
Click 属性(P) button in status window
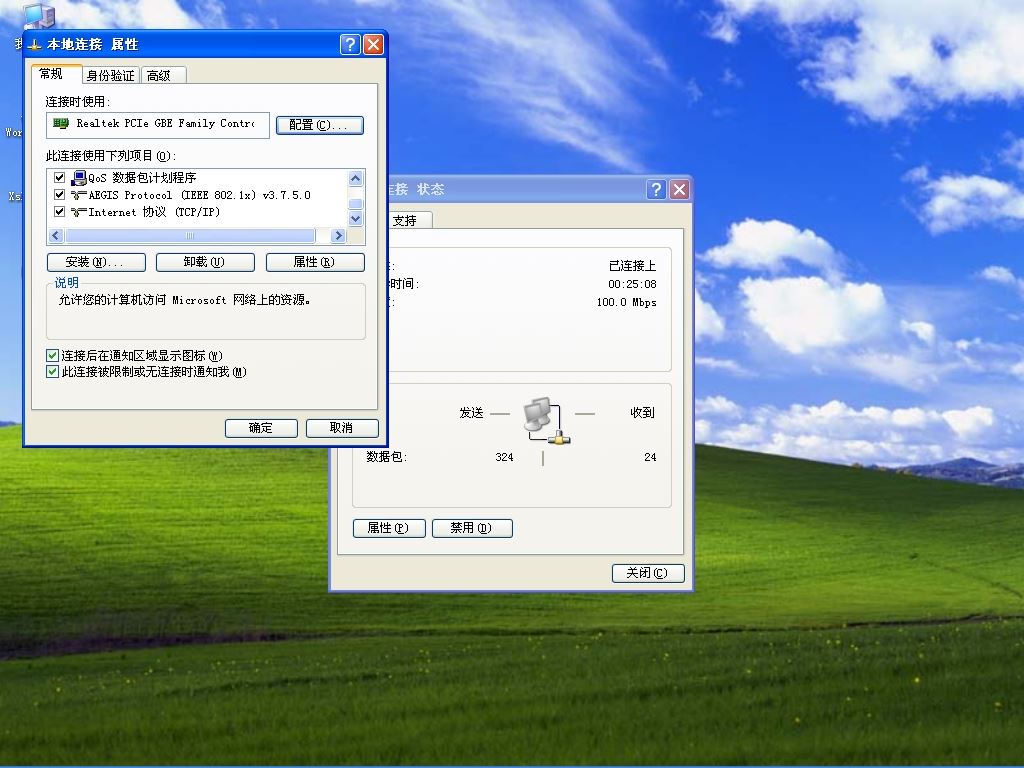pos(389,528)
